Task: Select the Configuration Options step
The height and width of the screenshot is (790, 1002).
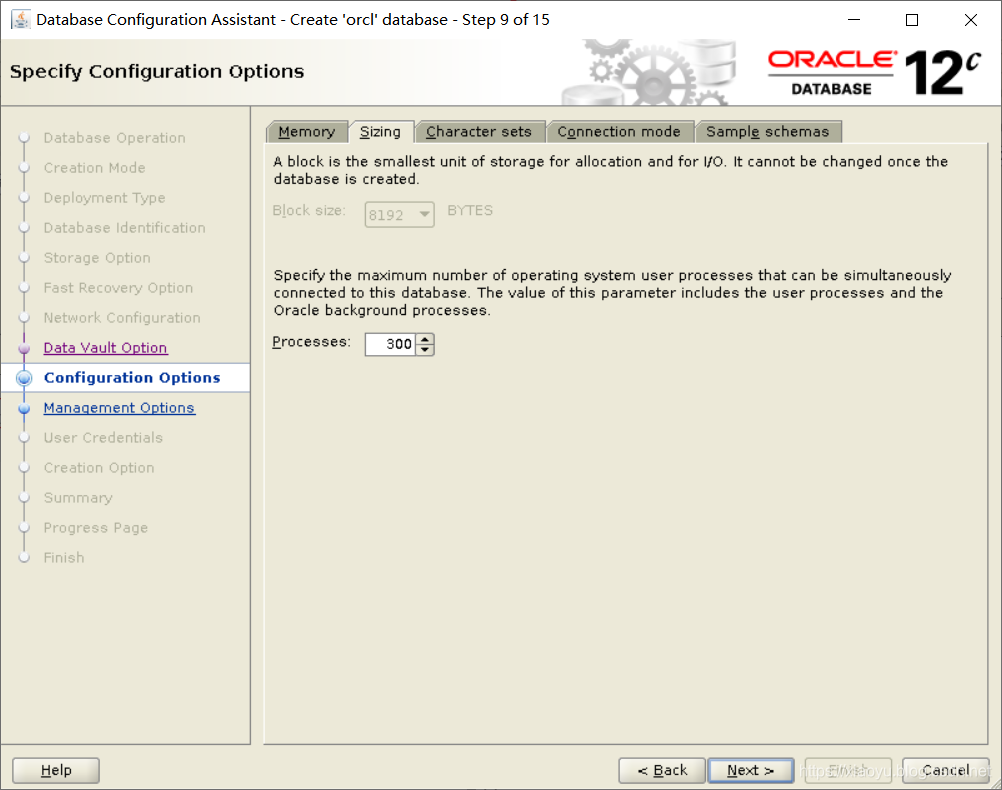Action: [x=132, y=378]
